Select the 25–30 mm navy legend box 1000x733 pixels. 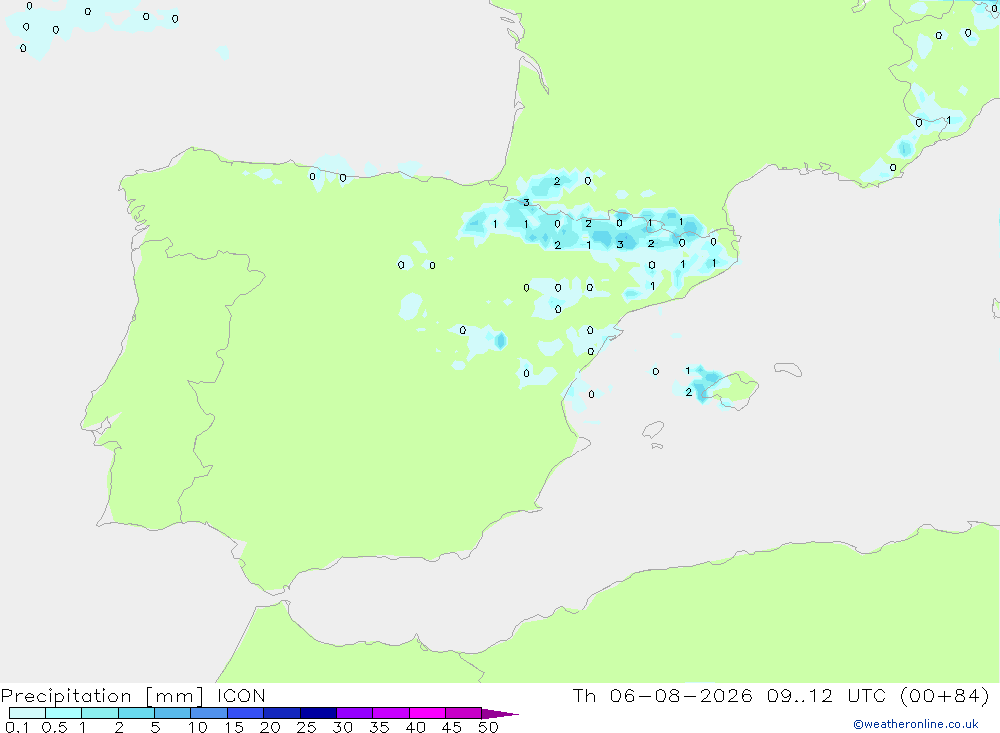(318, 713)
